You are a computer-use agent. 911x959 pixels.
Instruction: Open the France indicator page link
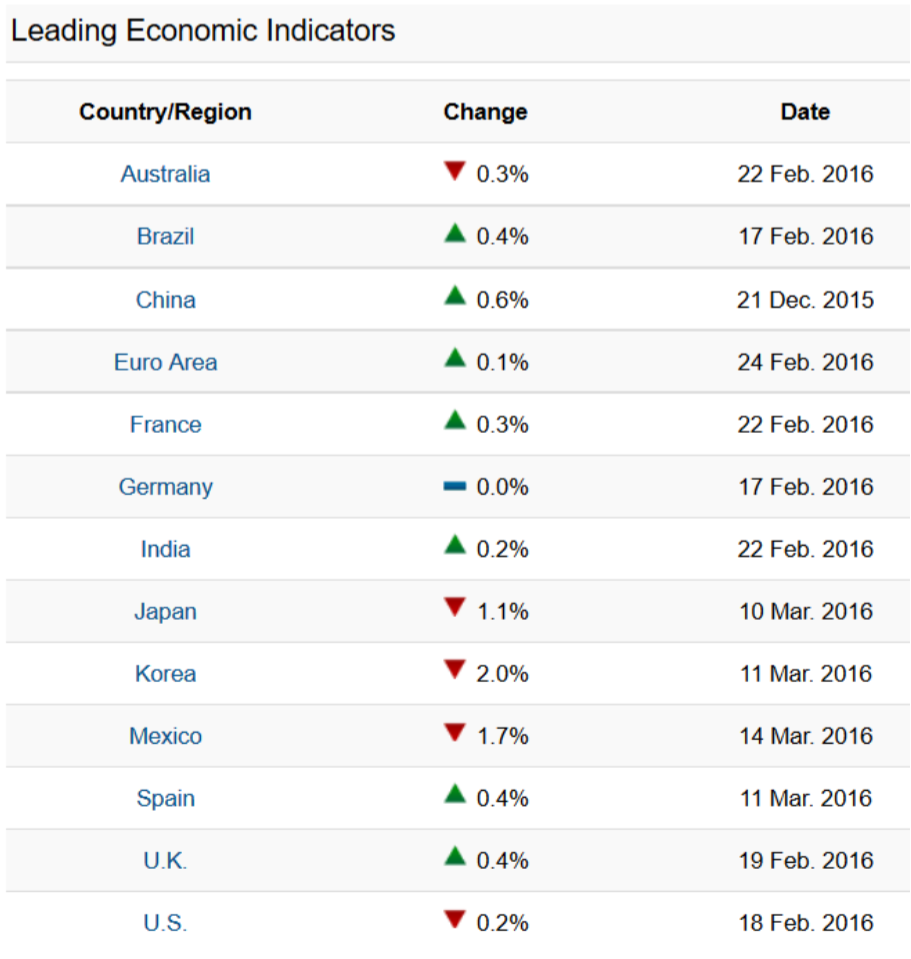click(x=165, y=424)
